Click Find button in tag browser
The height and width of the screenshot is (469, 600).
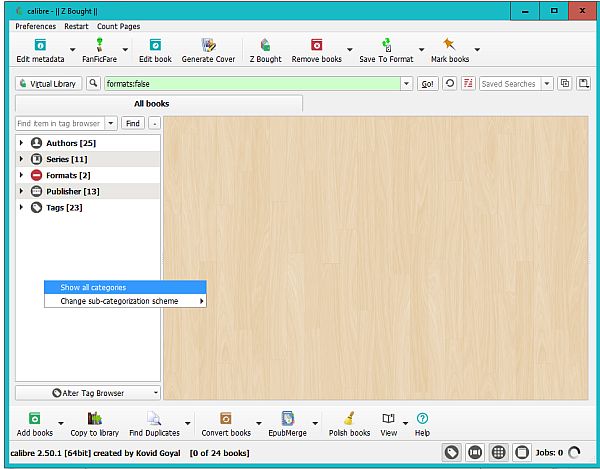(133, 123)
